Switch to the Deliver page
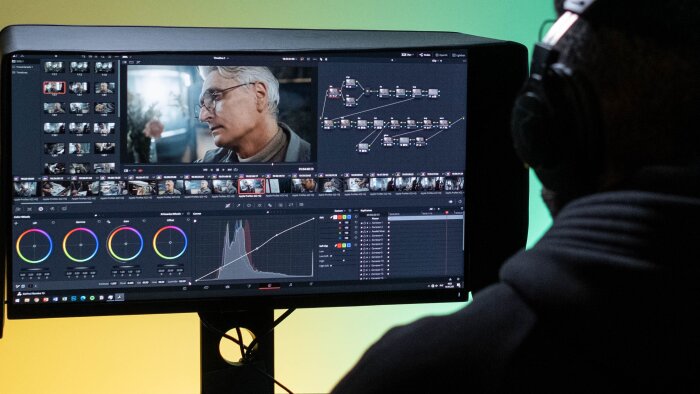This screenshot has width=700, height=394. coord(311,284)
